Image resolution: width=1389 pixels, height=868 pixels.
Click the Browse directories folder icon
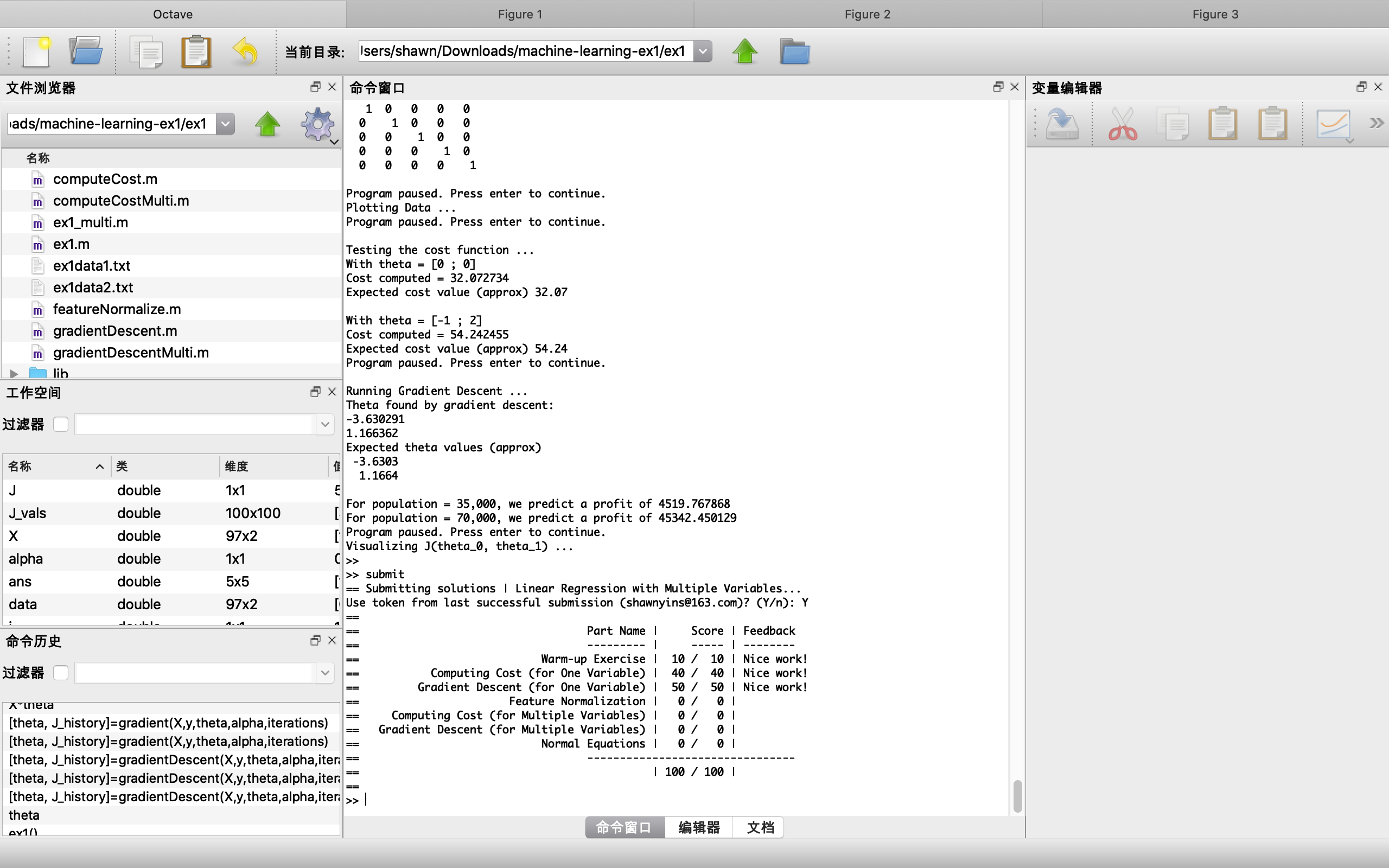click(794, 52)
